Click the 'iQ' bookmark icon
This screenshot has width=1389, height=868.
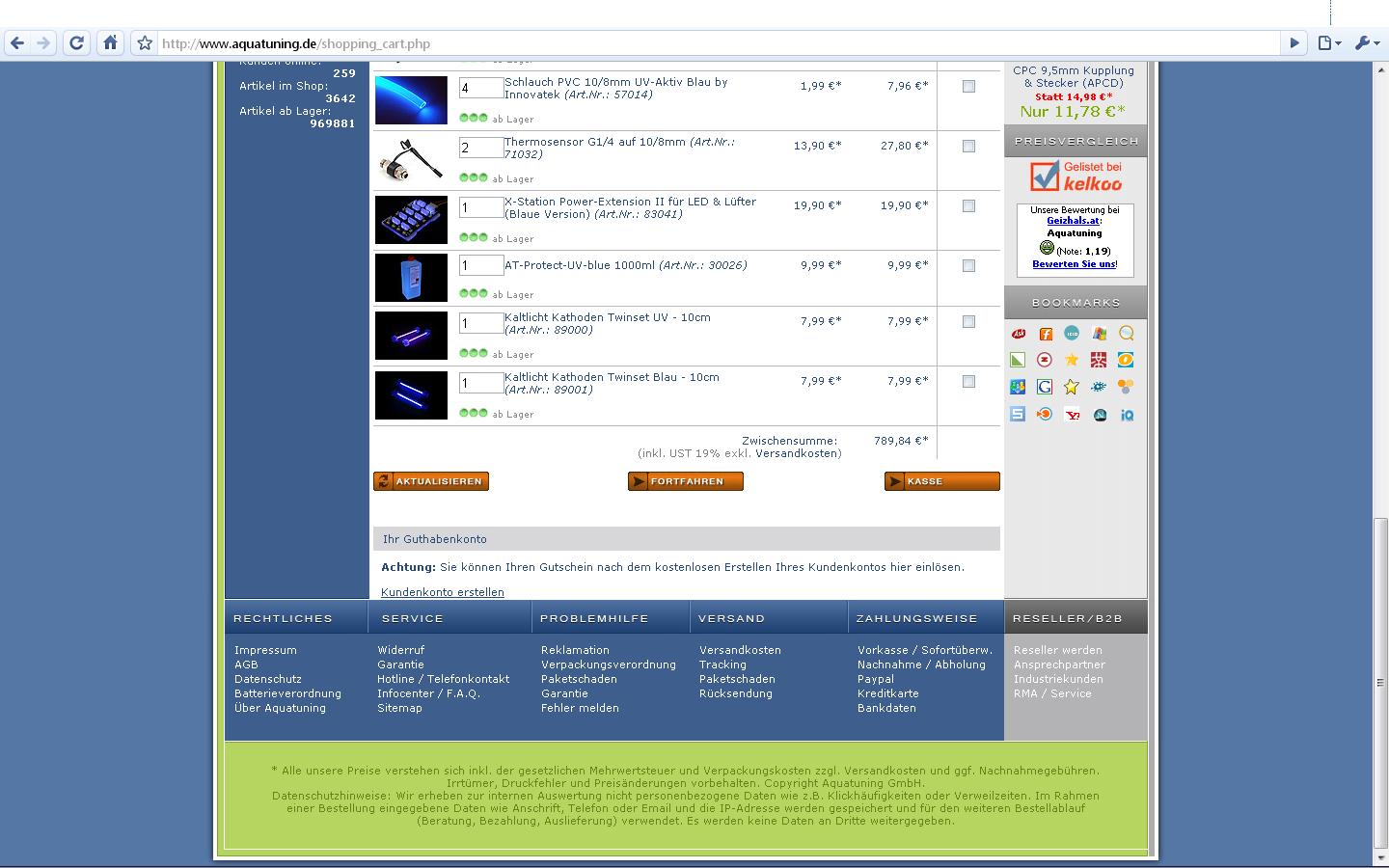[x=1126, y=415]
